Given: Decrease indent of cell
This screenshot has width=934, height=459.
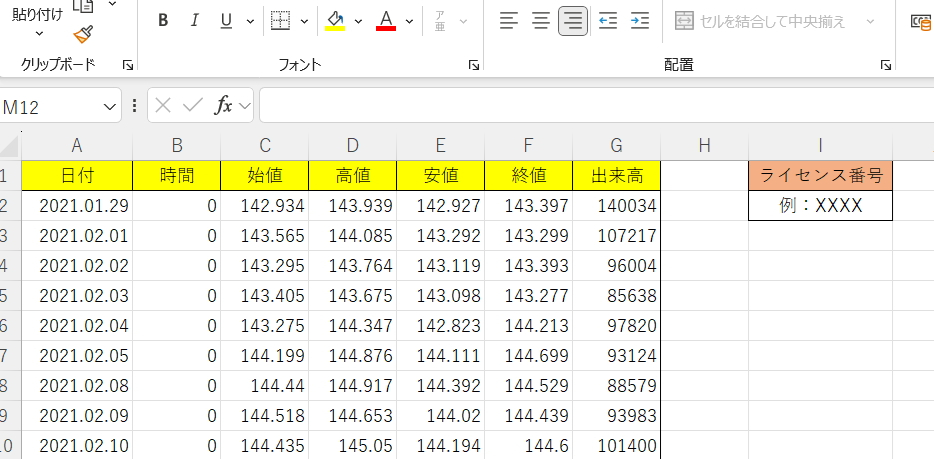Looking at the screenshot, I should pyautogui.click(x=607, y=21).
